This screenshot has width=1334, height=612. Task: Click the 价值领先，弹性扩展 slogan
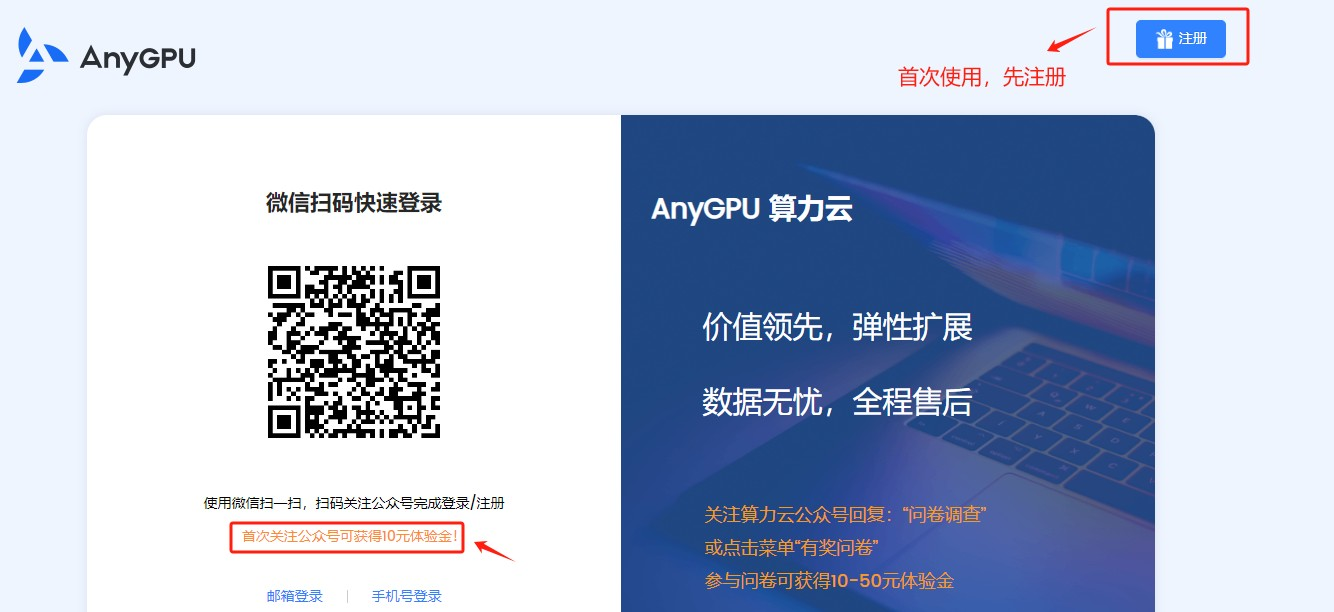[x=837, y=327]
